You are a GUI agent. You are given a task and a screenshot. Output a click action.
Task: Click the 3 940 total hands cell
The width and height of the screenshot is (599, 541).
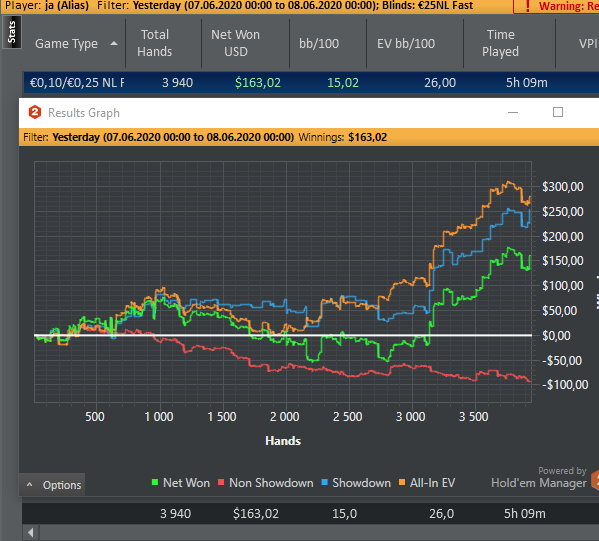click(x=177, y=83)
